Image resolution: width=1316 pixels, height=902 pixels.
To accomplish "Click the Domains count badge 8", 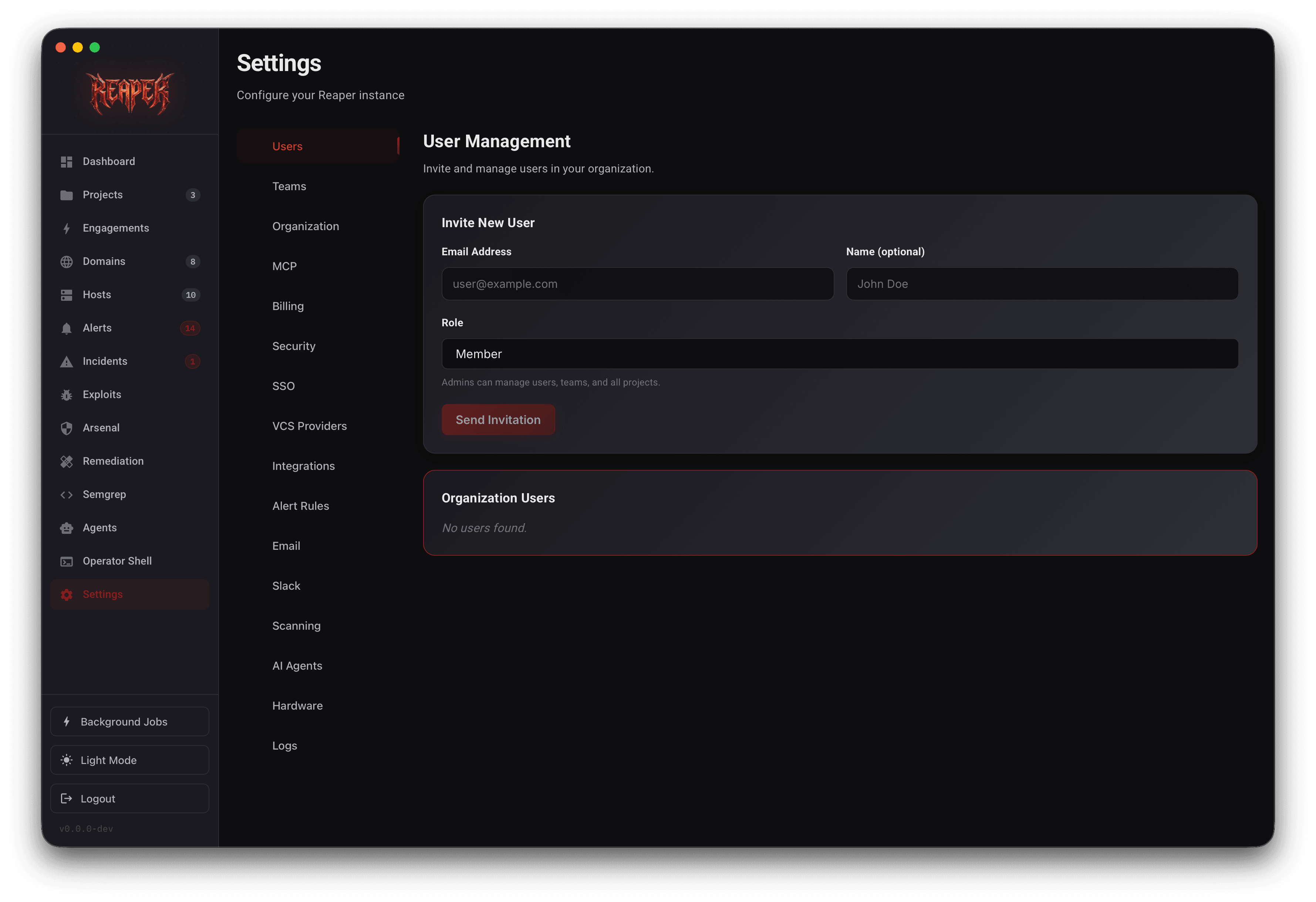I will pyautogui.click(x=193, y=261).
